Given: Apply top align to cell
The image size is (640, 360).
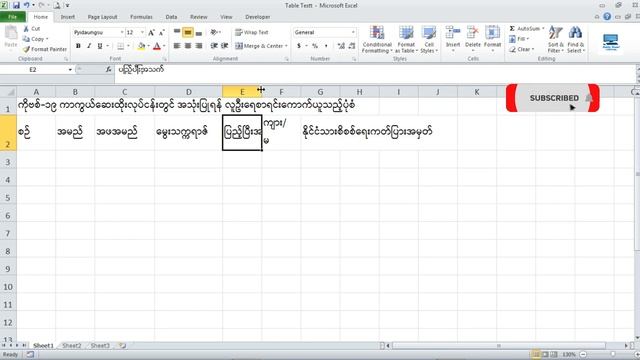Looking at the screenshot, I should 177,32.
